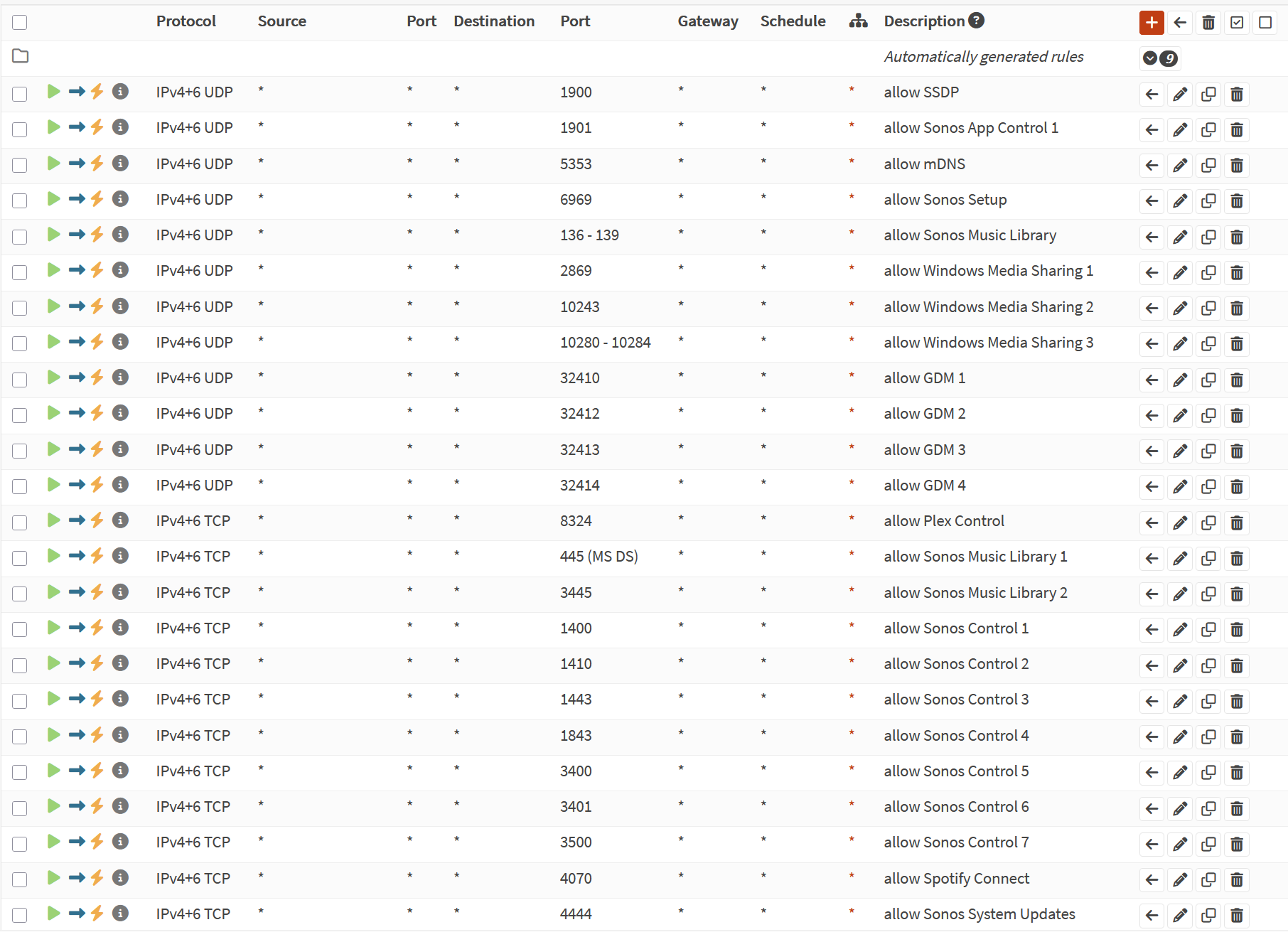Check the allow SSDP rule checkbox
Screen dimensions: 1288x932
point(20,94)
